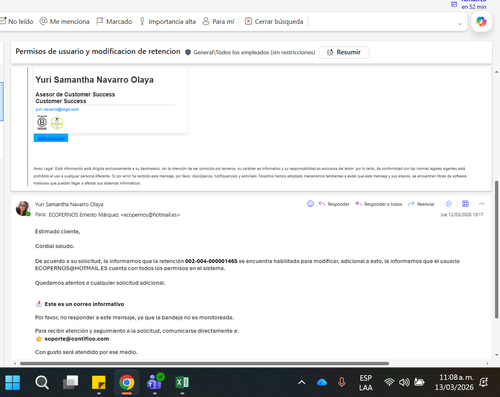Click the calendar reminder icon at top
This screenshot has width=500, height=397.
[454, 4]
